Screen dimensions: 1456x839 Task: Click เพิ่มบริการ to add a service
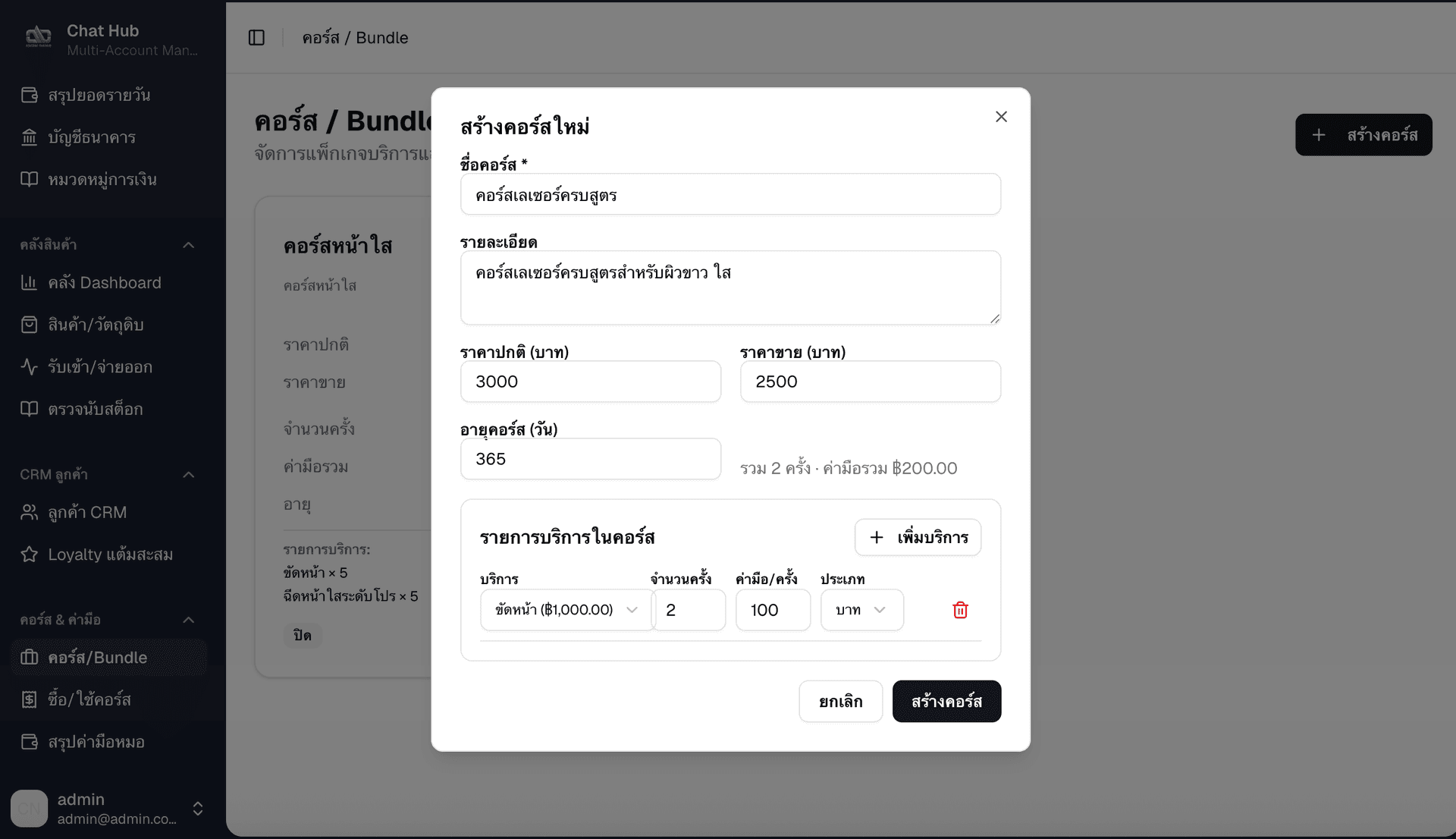pyautogui.click(x=918, y=537)
